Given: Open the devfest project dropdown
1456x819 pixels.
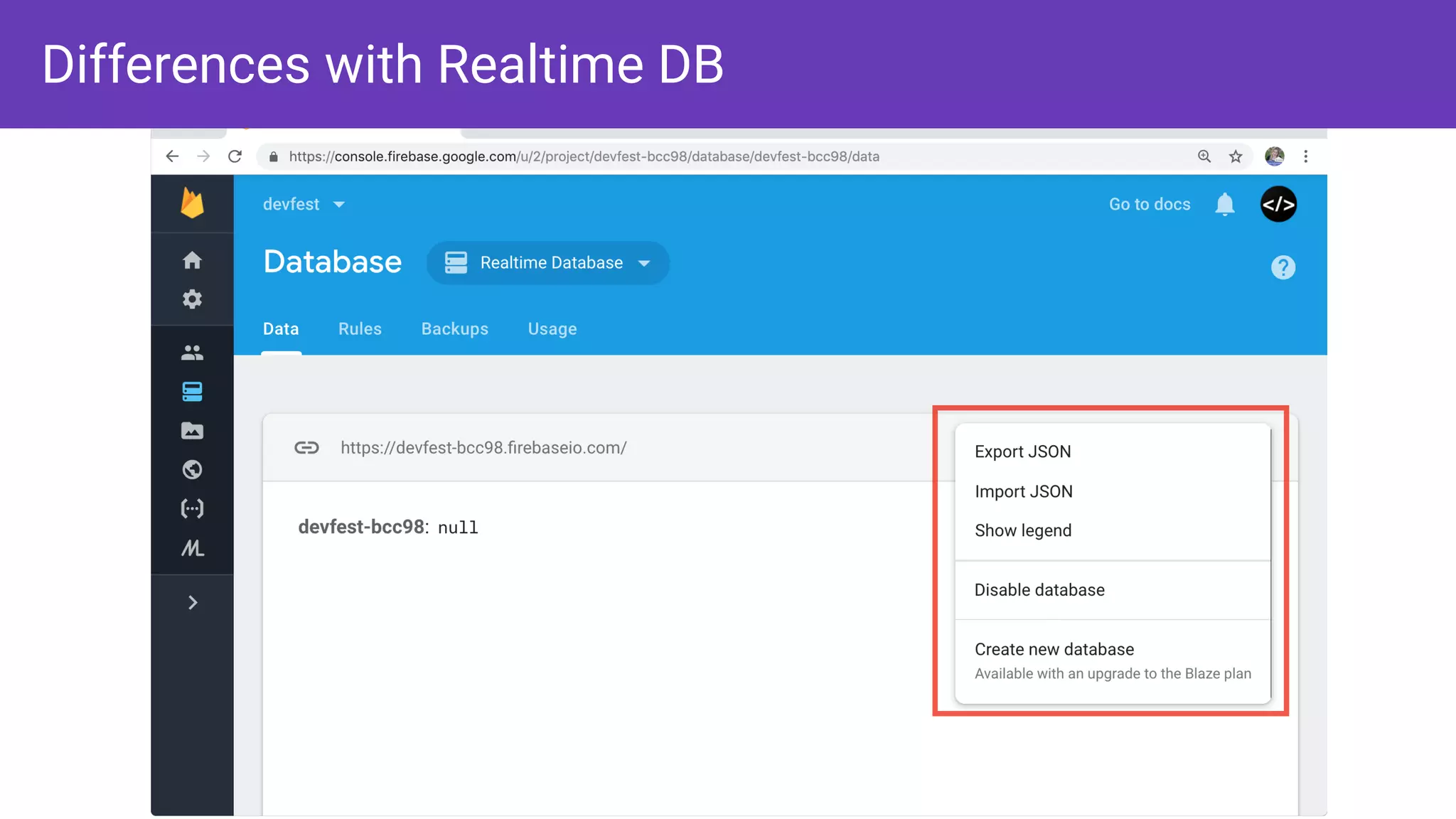Looking at the screenshot, I should coord(304,204).
